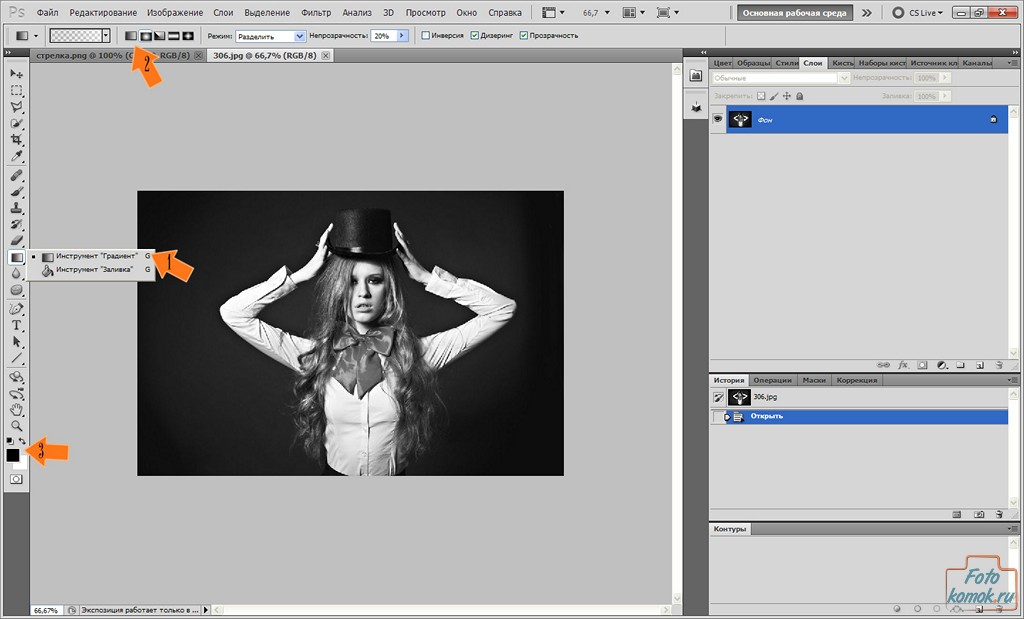The height and width of the screenshot is (619, 1024).
Task: Click the delete layer trash icon
Action: [998, 366]
